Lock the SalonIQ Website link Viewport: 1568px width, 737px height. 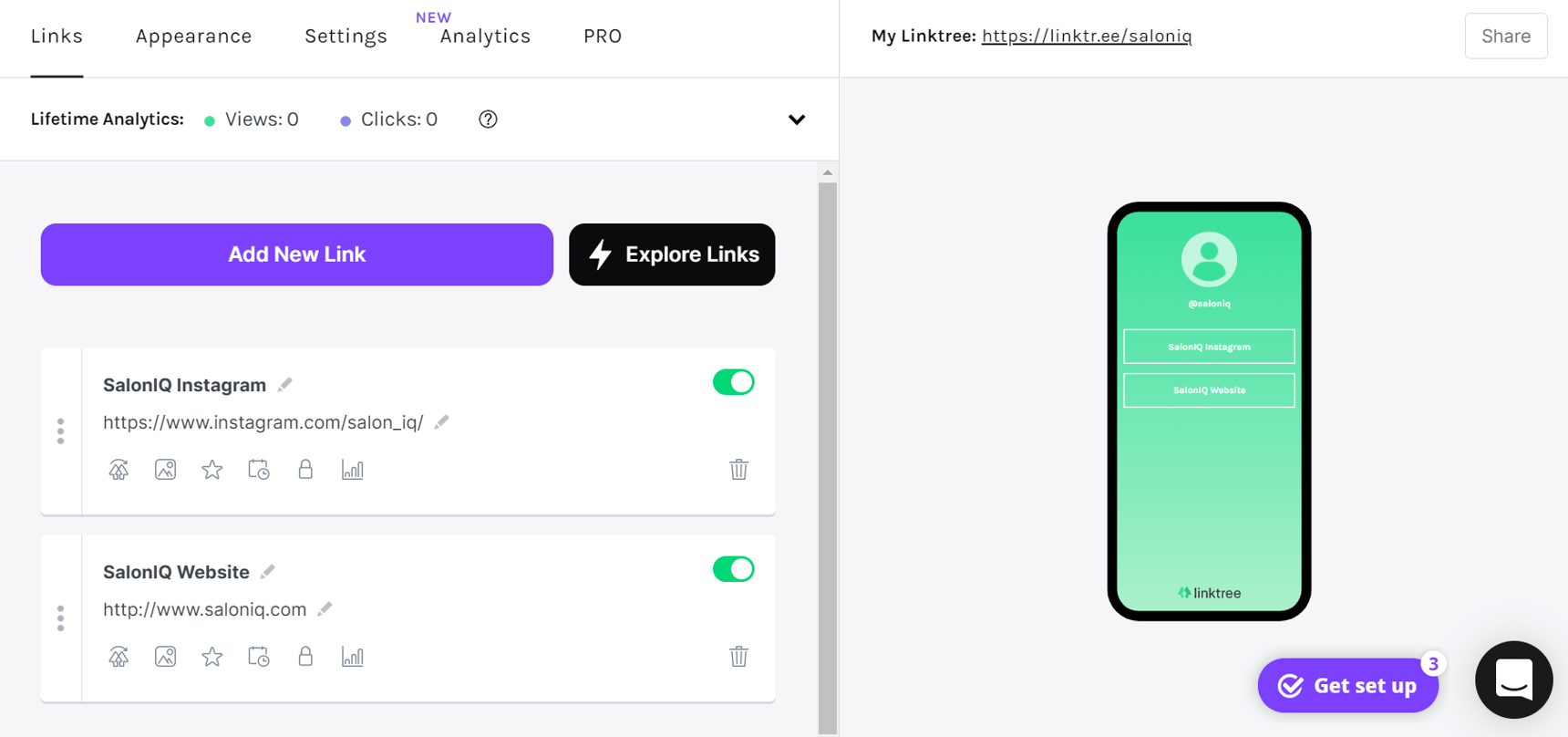pos(305,656)
